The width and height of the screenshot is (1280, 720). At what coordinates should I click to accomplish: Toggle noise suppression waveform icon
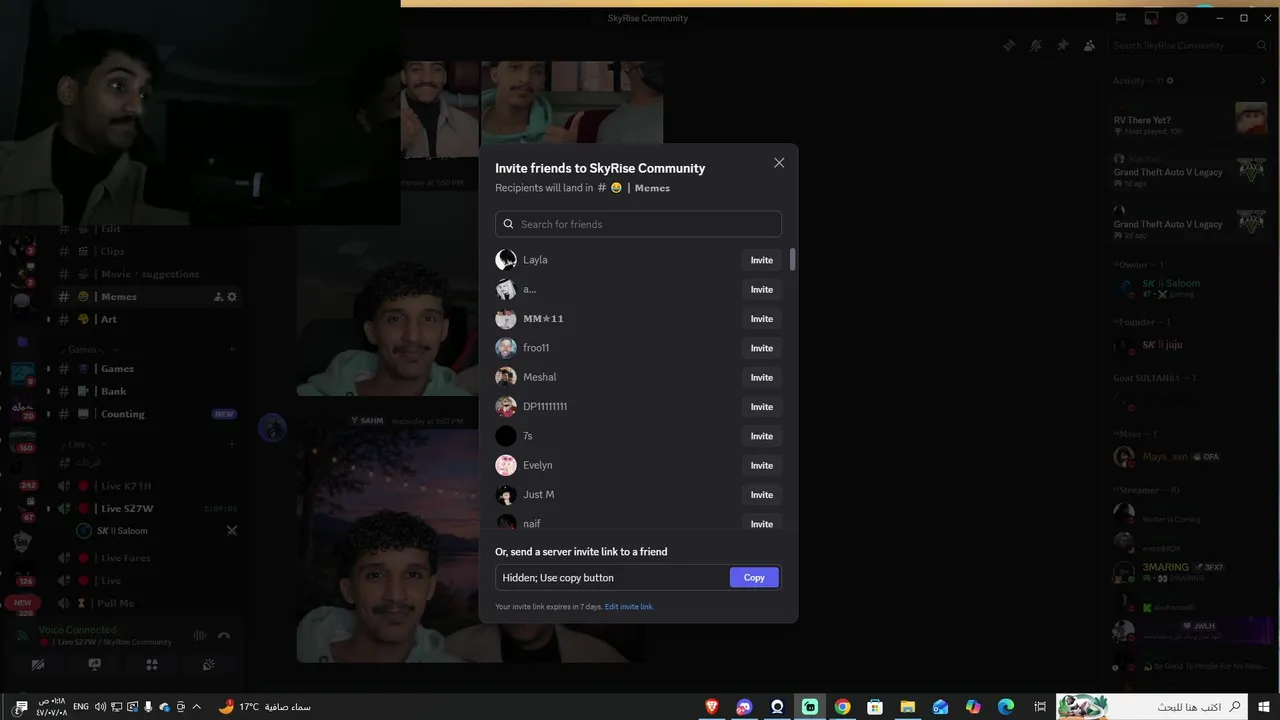pyautogui.click(x=199, y=636)
